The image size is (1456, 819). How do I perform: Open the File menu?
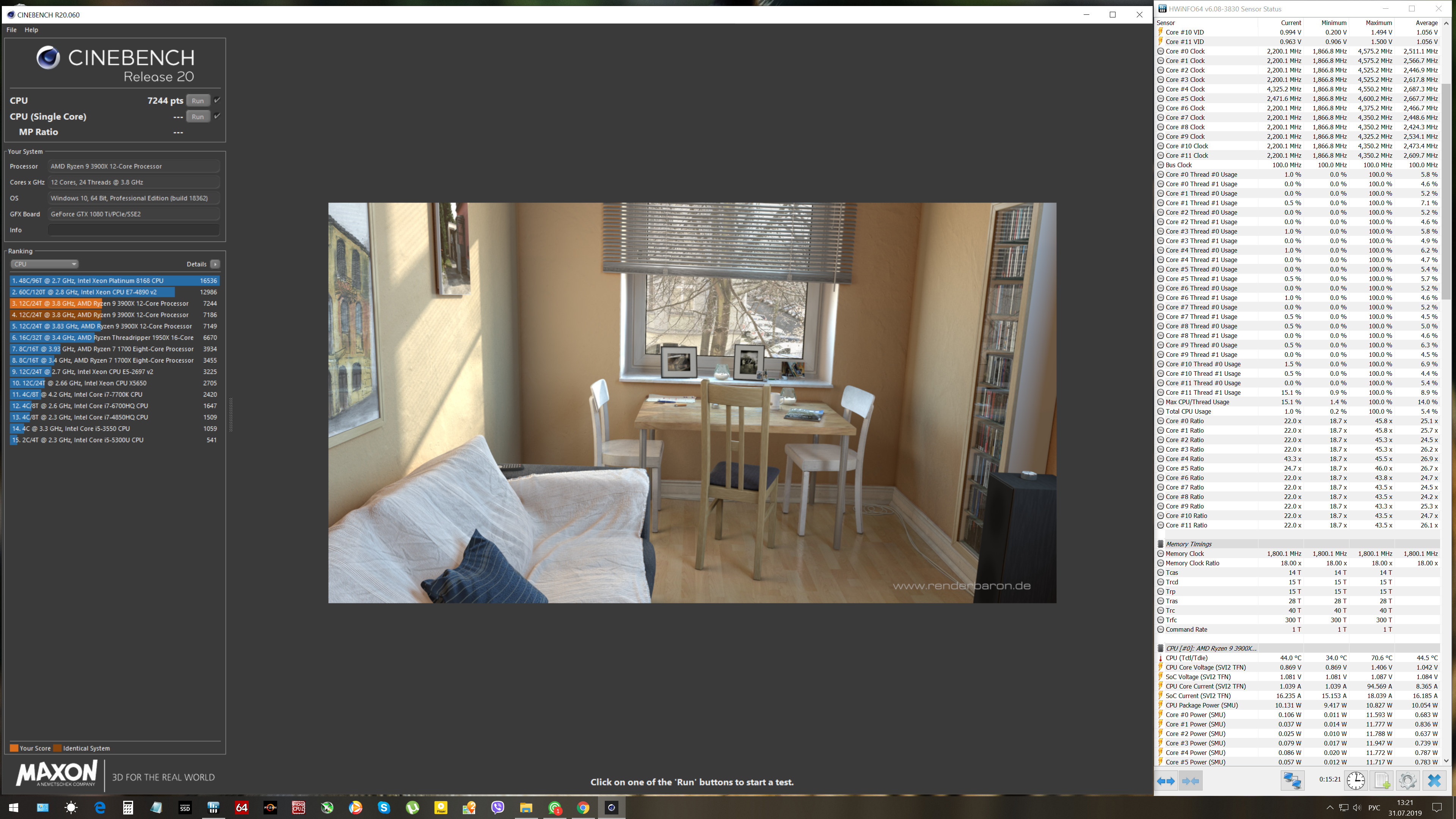point(11,30)
